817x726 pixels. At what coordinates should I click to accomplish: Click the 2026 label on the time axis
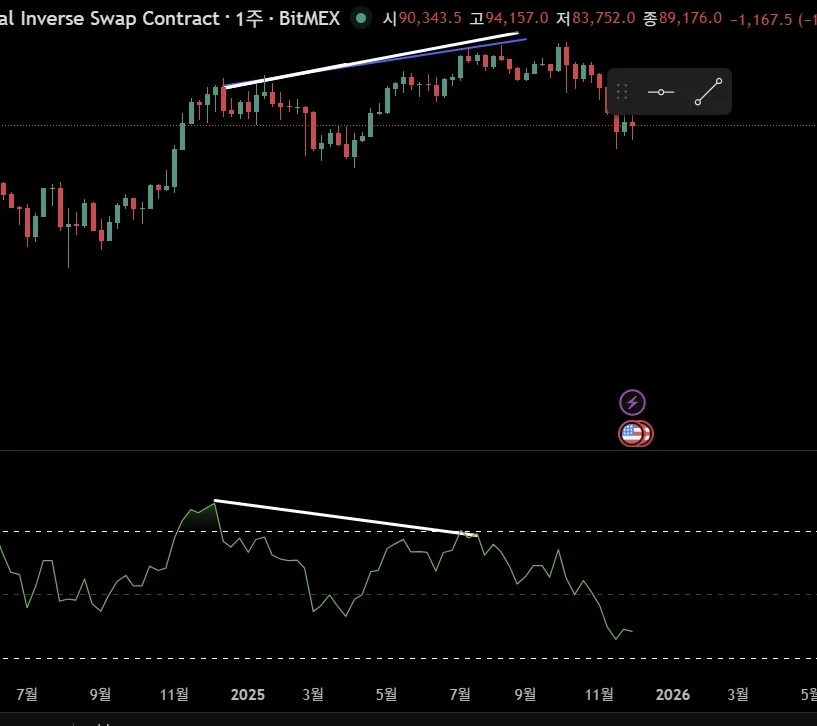673,694
